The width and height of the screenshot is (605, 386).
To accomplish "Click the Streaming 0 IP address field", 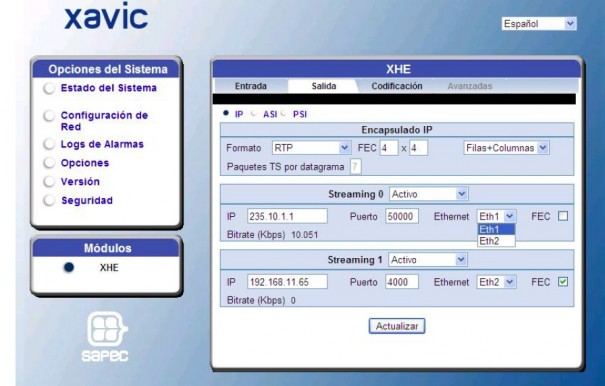I will (x=287, y=216).
